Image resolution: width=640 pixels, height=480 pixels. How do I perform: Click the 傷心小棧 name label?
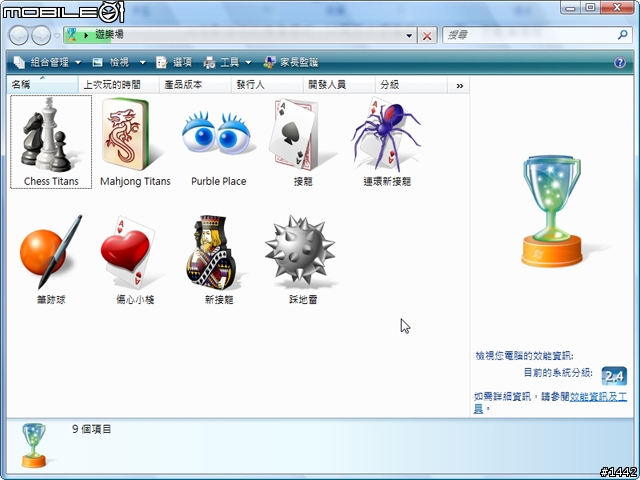pyautogui.click(x=135, y=300)
